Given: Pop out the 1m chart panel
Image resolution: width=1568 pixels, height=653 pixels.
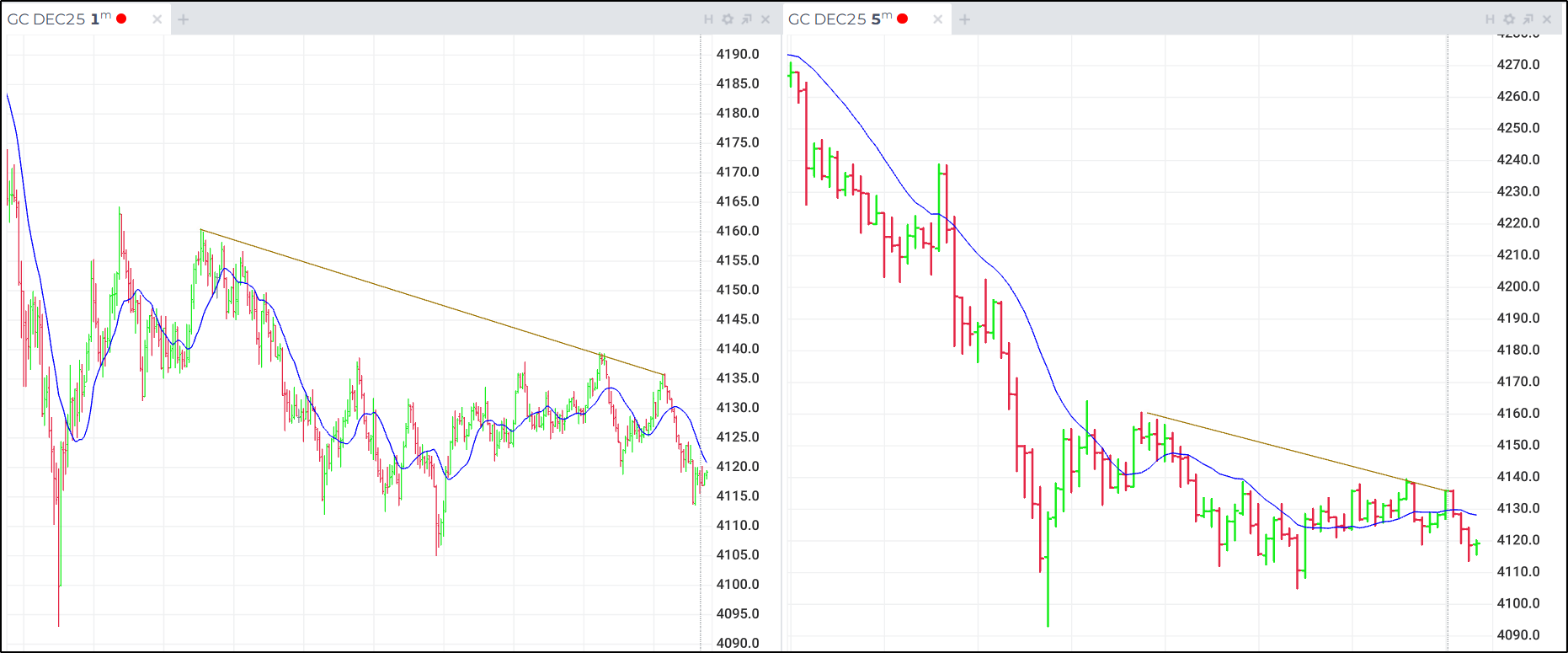Looking at the screenshot, I should pos(747,19).
